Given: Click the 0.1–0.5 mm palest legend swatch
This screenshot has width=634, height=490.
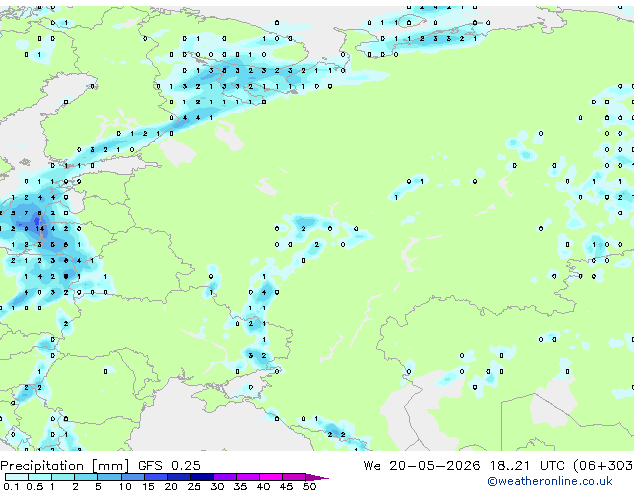Looking at the screenshot, I should click(17, 477).
